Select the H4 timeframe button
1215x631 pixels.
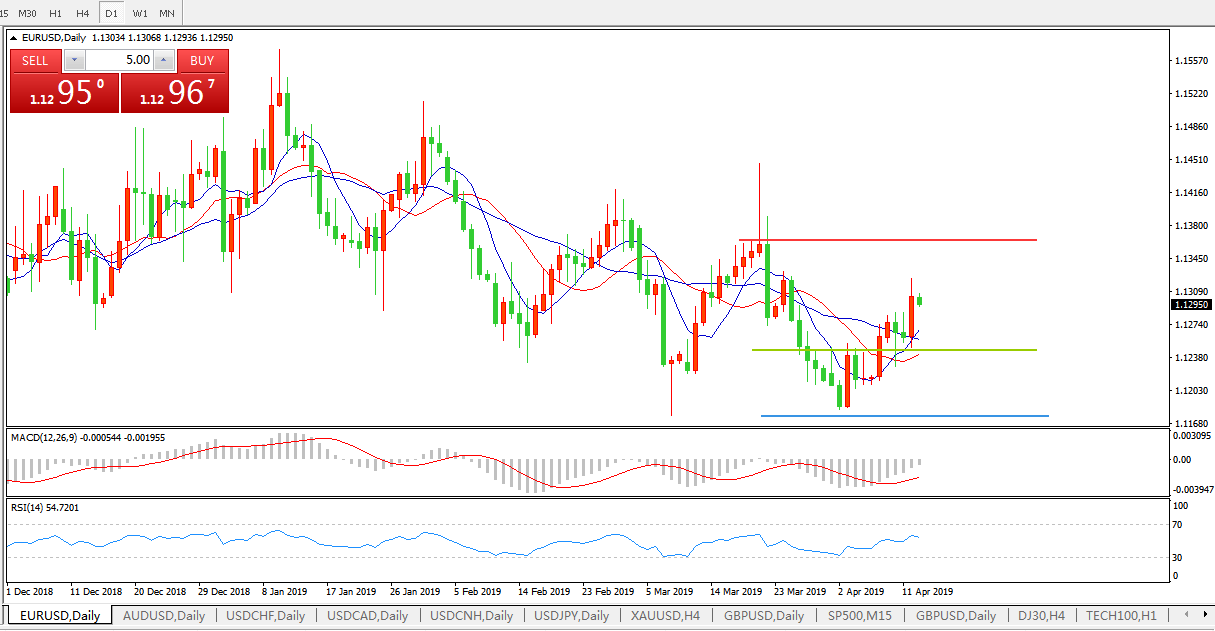click(x=83, y=13)
